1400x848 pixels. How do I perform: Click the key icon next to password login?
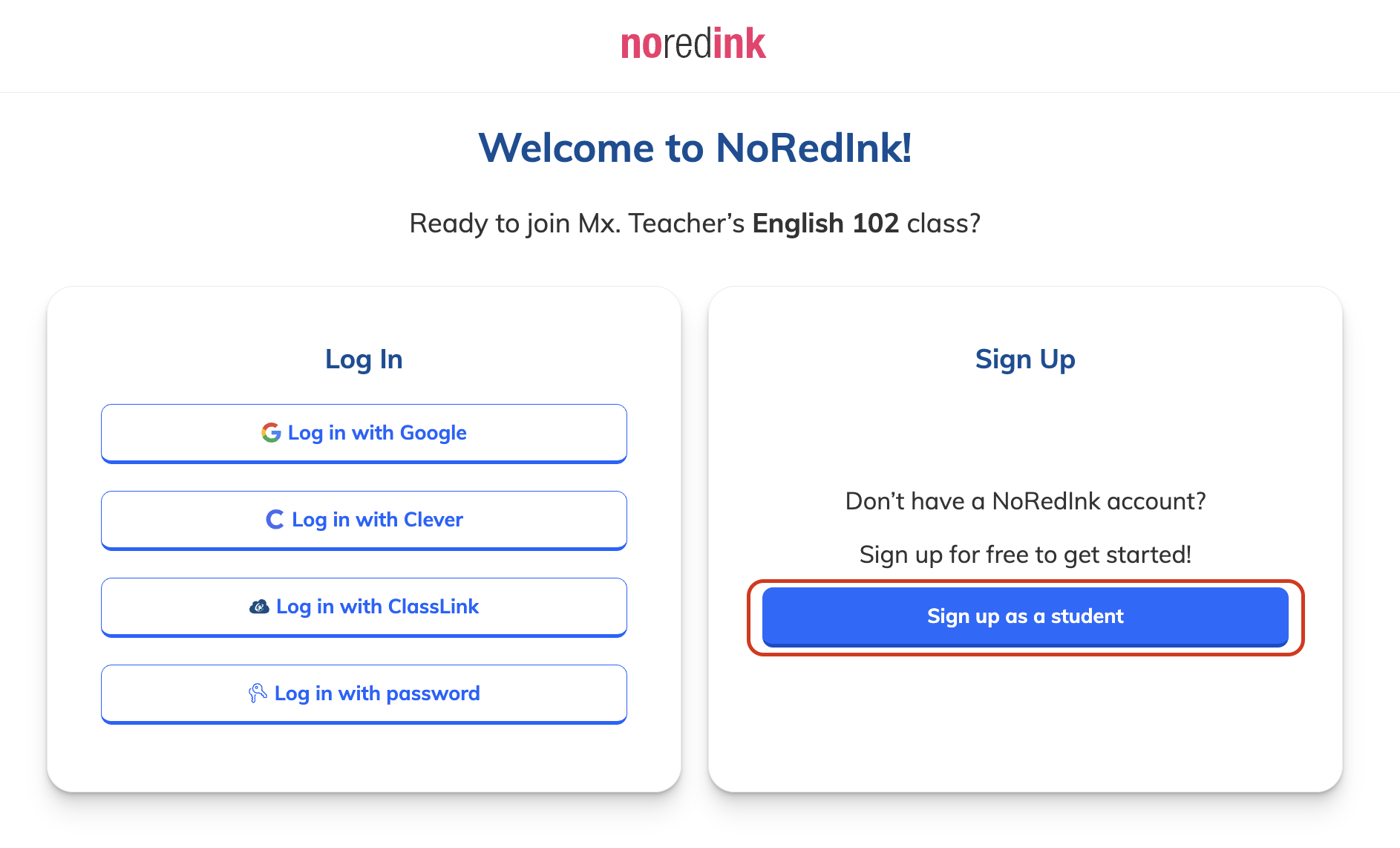(258, 693)
